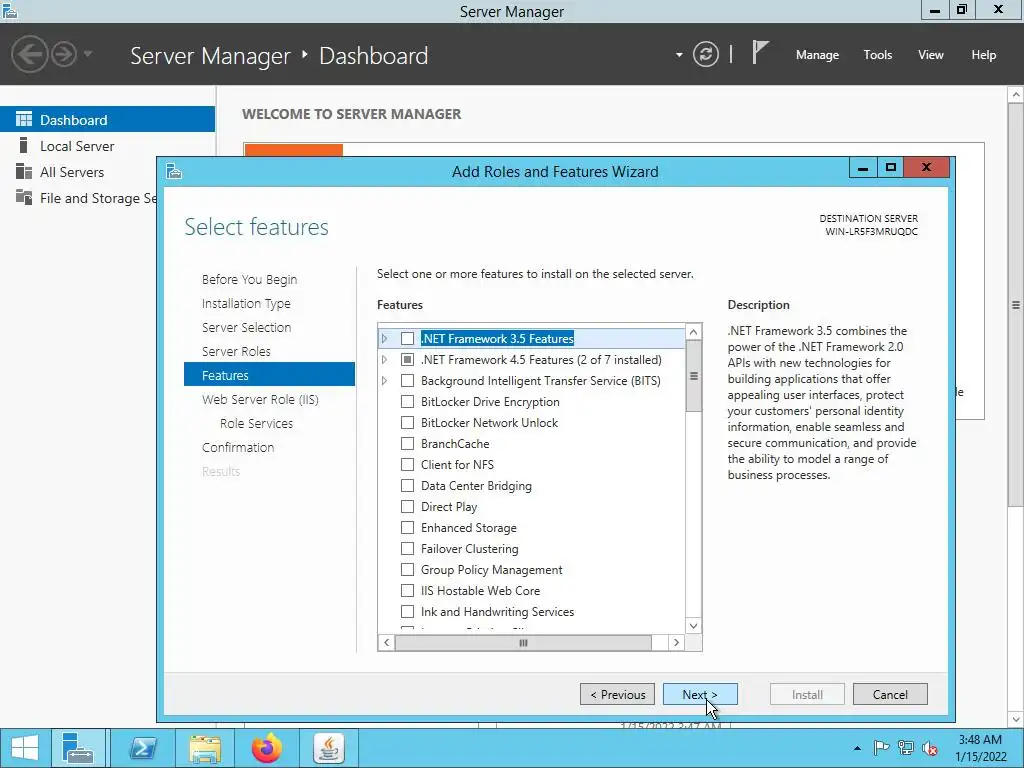Check the BranchCache feature checkbox
The height and width of the screenshot is (768, 1024).
tap(408, 443)
